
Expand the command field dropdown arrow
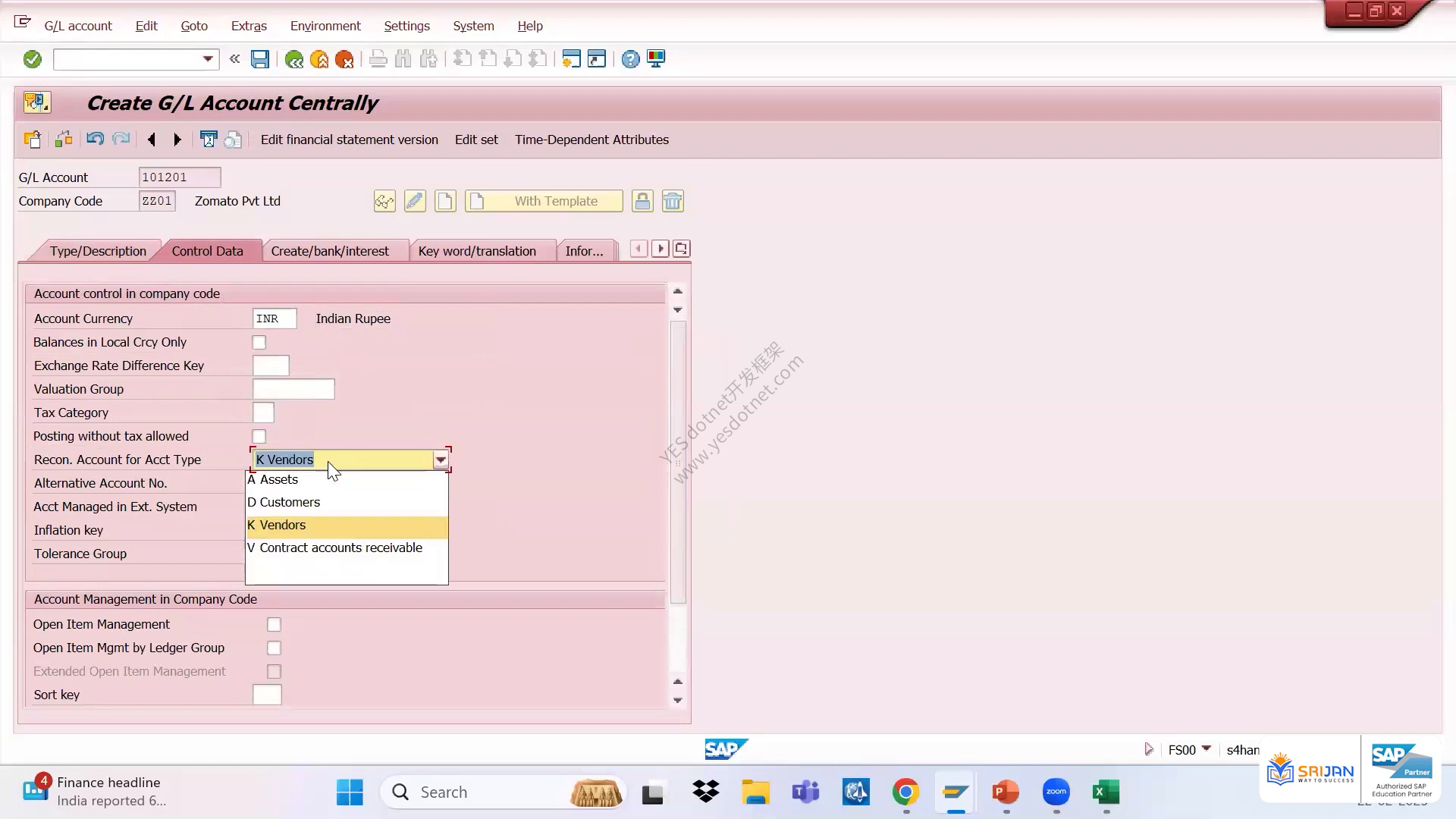[208, 59]
